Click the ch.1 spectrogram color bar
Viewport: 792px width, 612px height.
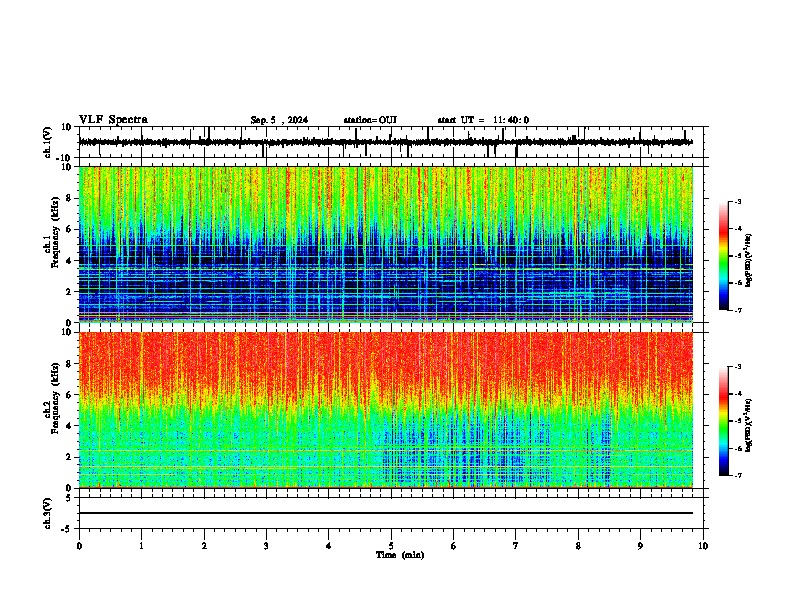click(x=723, y=256)
